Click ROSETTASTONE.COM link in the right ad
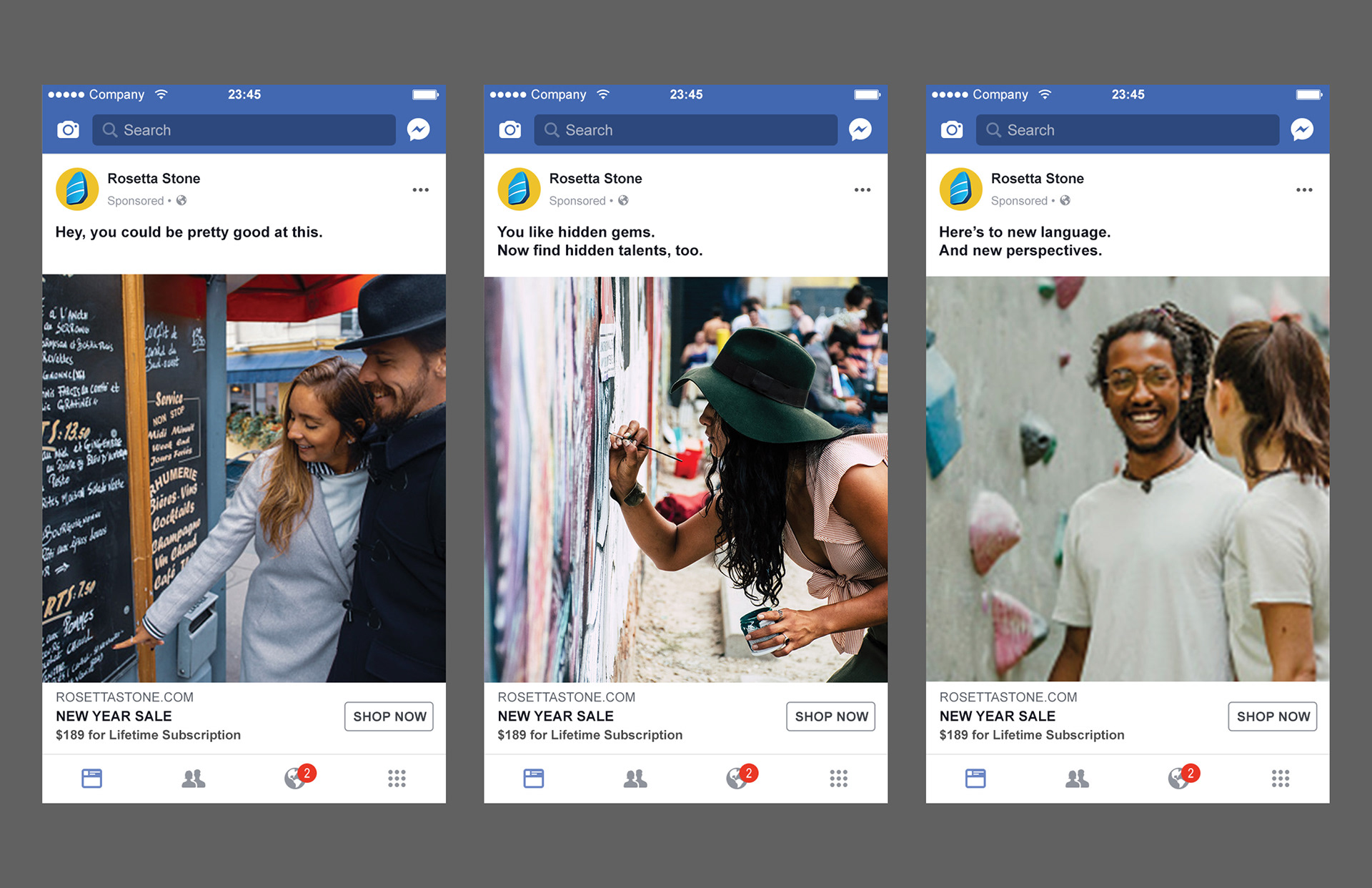1372x888 pixels. [x=1008, y=697]
